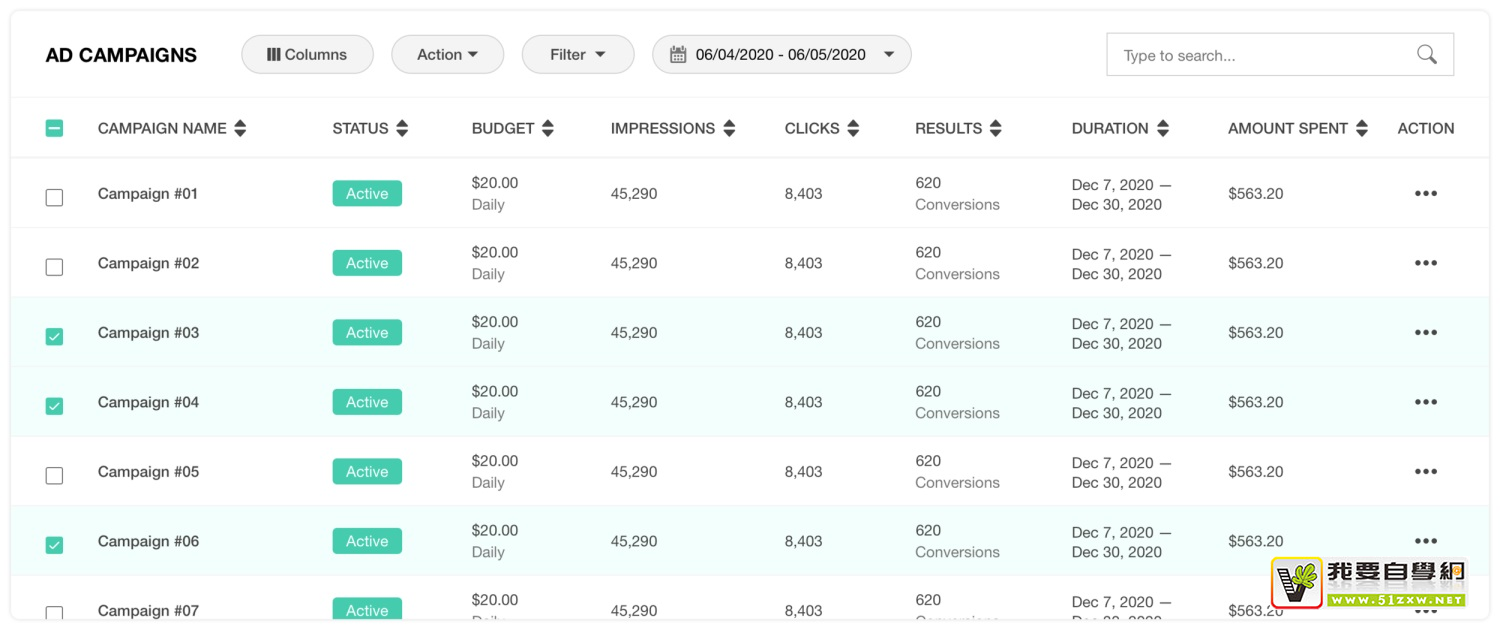The image size is (1500, 630).
Task: Uncheck the Campaign #06 checkbox
Action: click(55, 545)
